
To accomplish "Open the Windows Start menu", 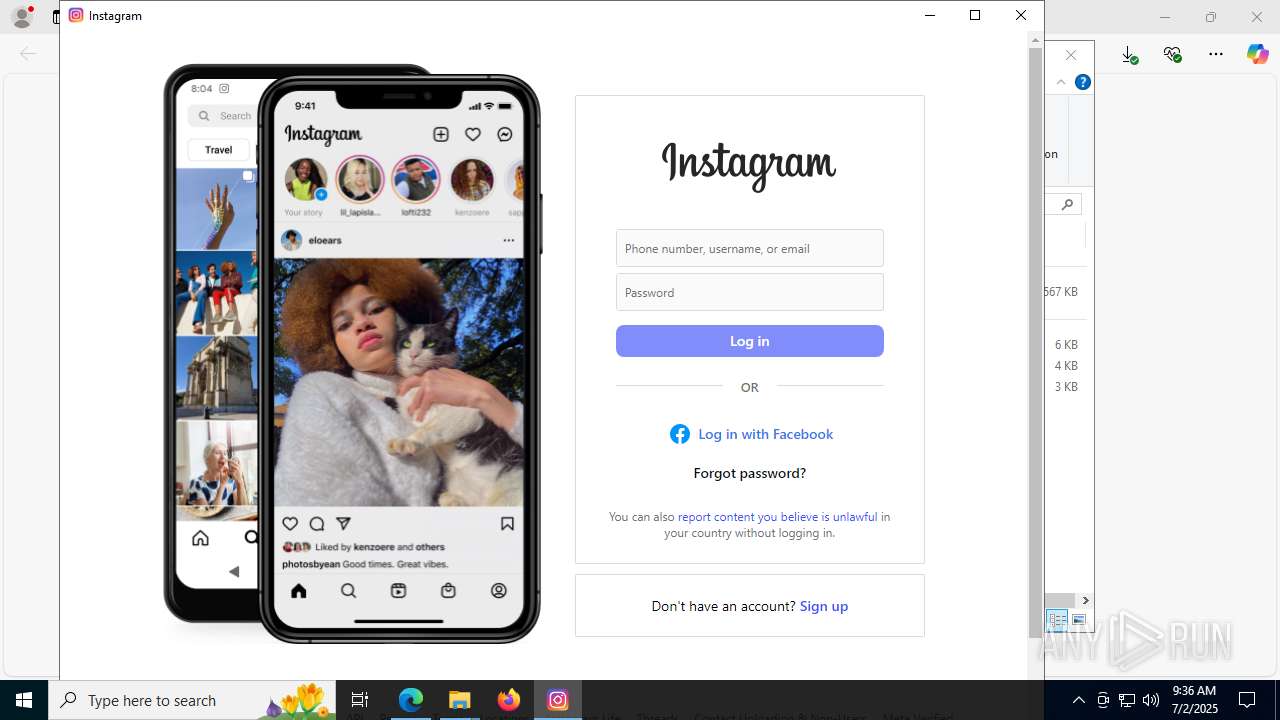I will coord(24,700).
